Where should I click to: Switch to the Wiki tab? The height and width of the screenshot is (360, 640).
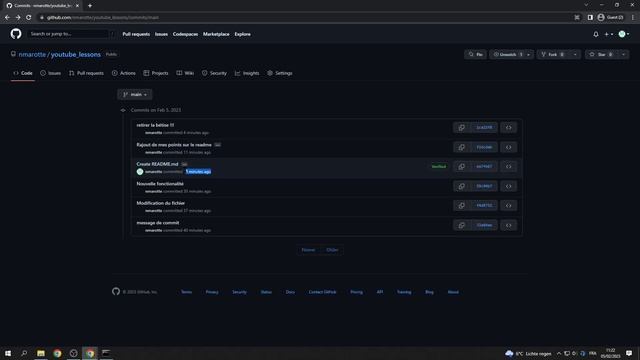[x=185, y=73]
